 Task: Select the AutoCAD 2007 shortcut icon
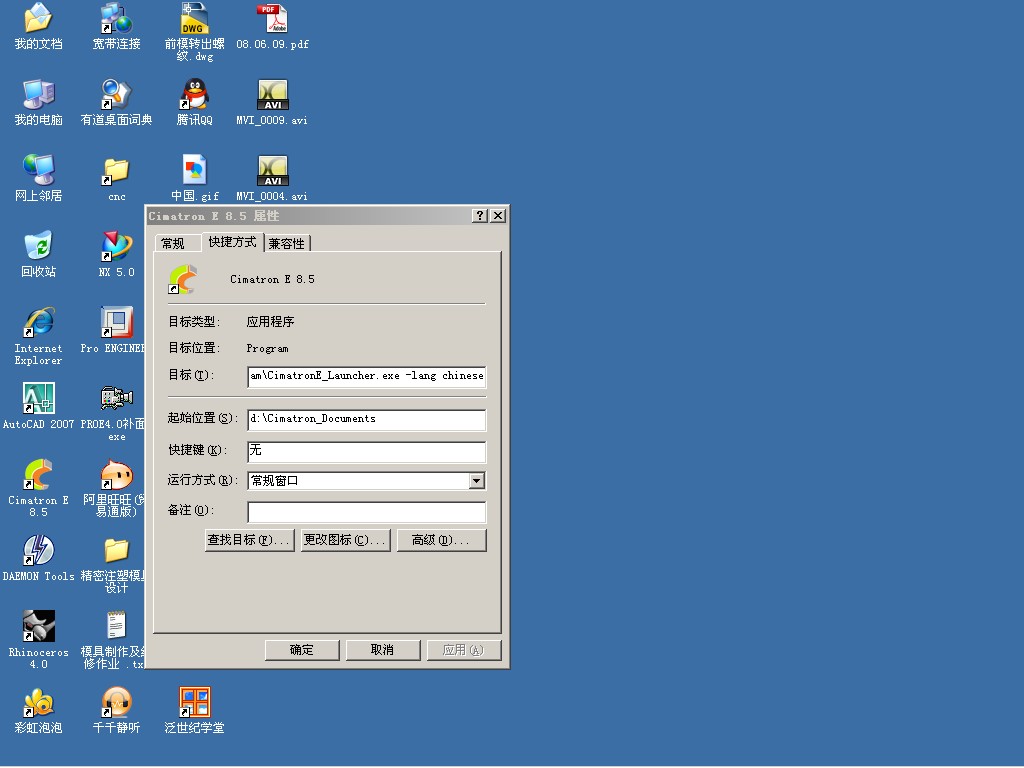coord(39,398)
